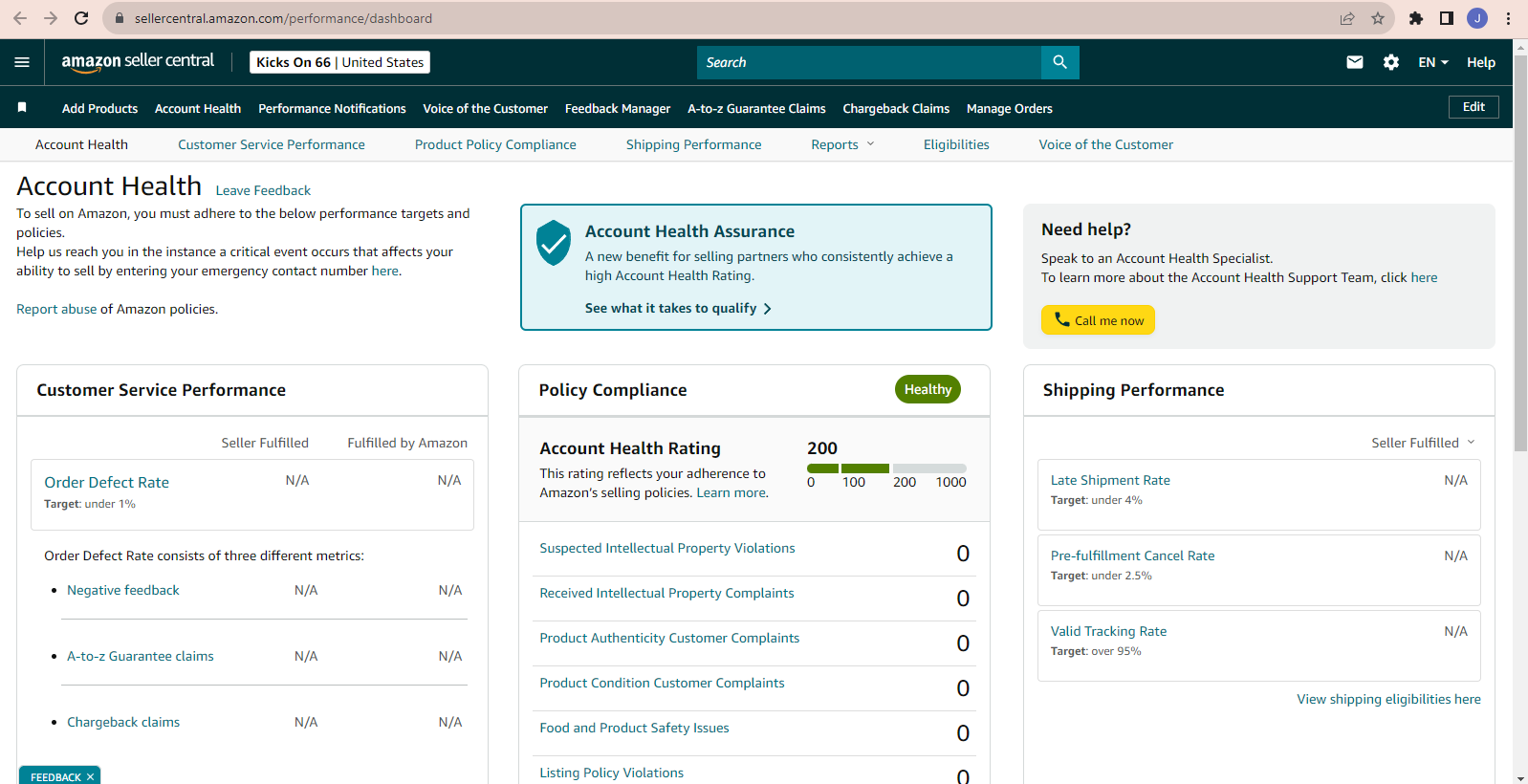1528x784 pixels.
Task: Click the Account Health Rating progress bar
Action: click(886, 468)
